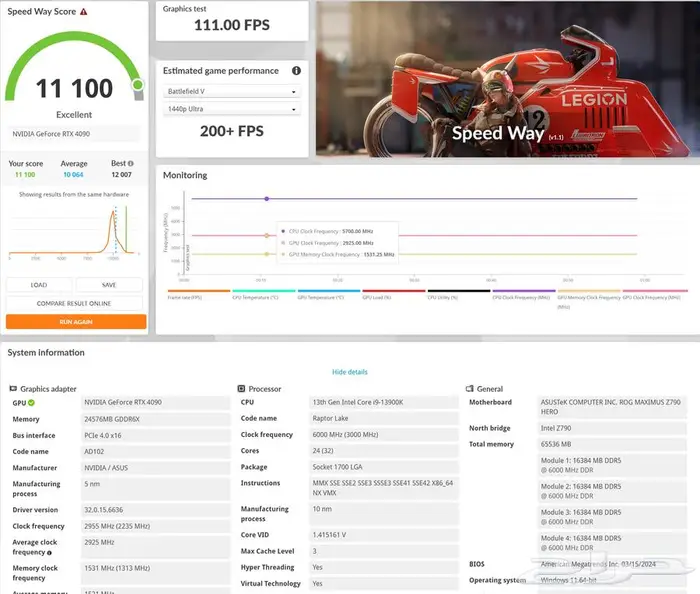Click the green score gauge end marker
This screenshot has width=700, height=594.
[138, 84]
